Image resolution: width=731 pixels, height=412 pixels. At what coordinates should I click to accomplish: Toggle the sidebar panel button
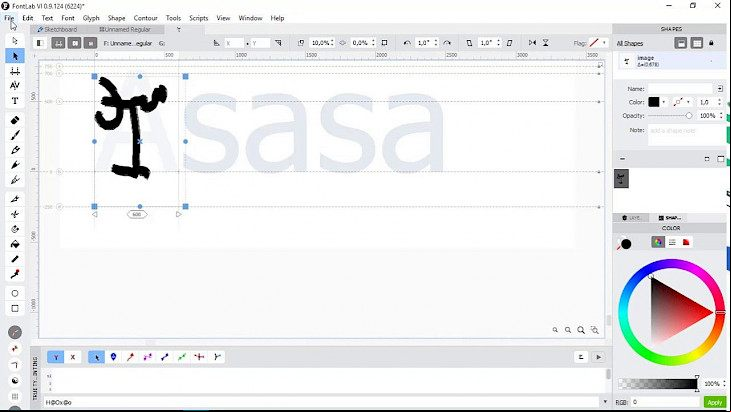[40, 43]
